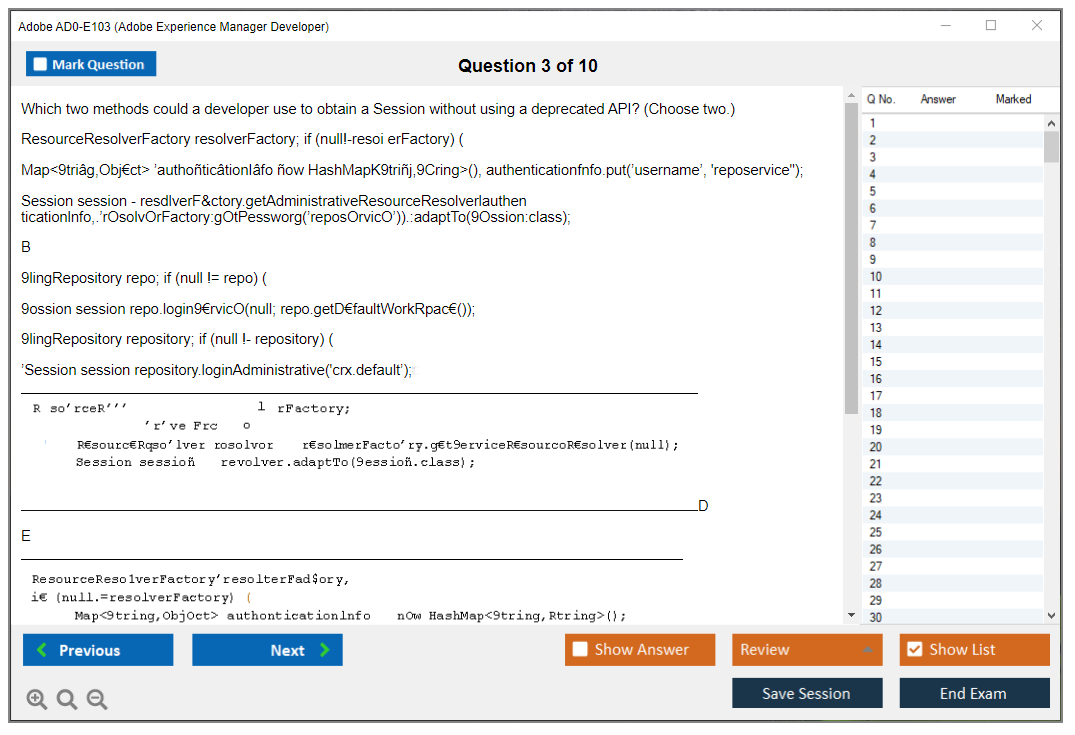Viewport: 1075px width, 735px height.
Task: Select question 25 in the list
Action: tap(876, 532)
